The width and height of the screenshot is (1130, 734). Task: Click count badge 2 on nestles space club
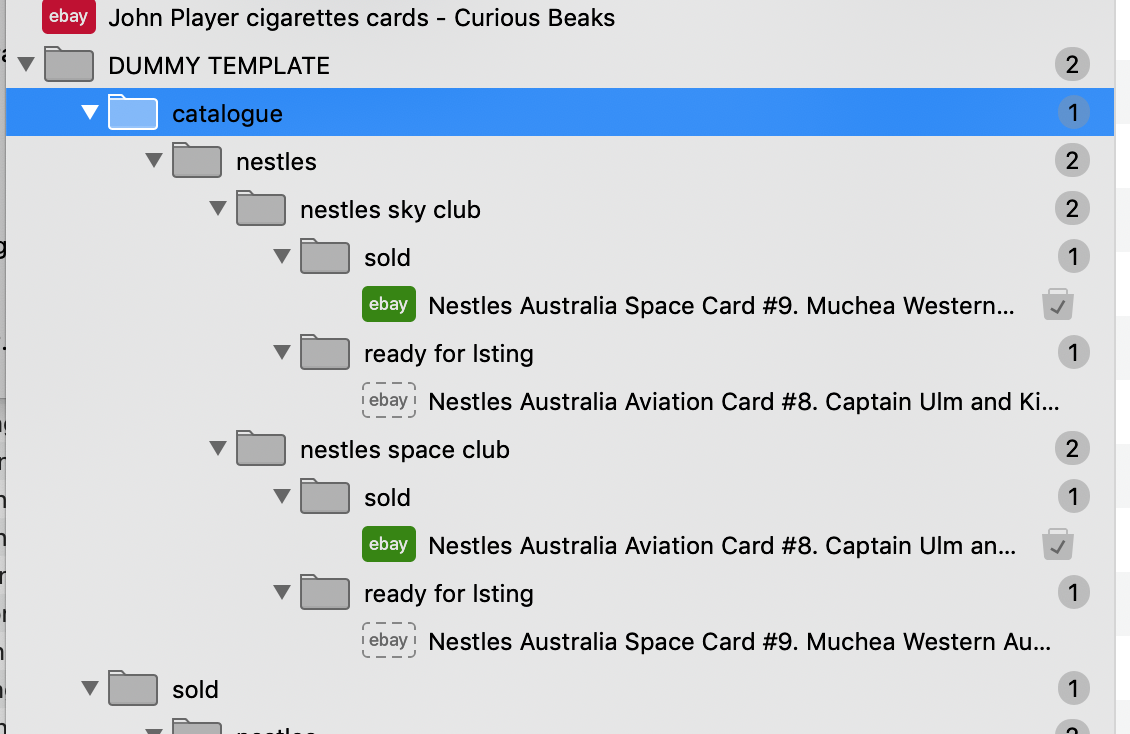click(x=1072, y=448)
